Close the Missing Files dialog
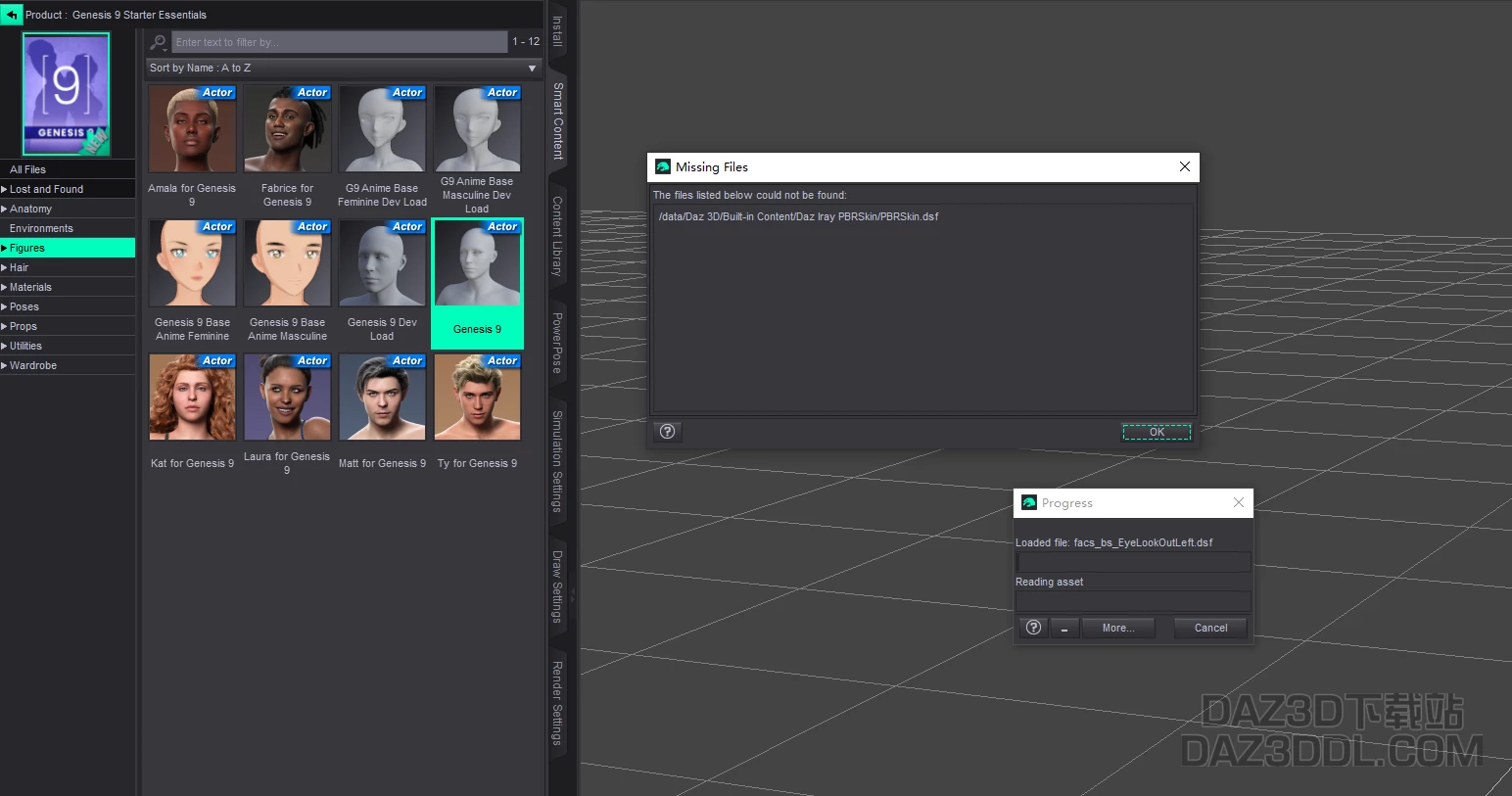The width and height of the screenshot is (1512, 796). coord(1185,166)
